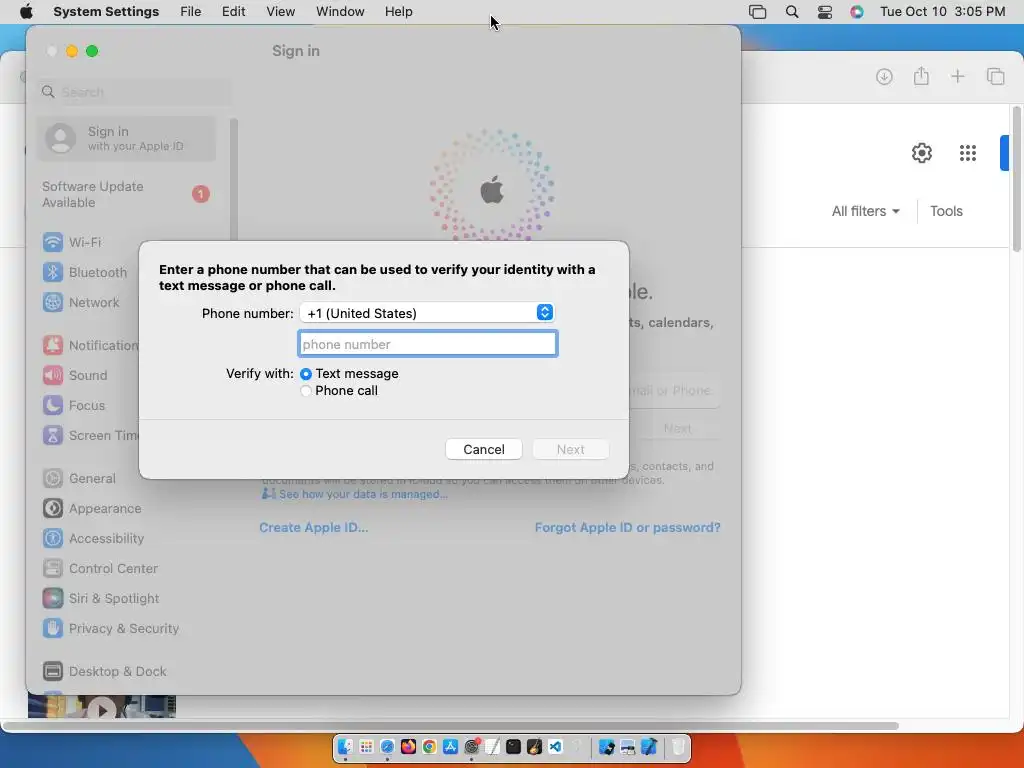Screen dimensions: 1024x768
Task: Click the Stage Manager windows icon in the menu bar
Action: tap(758, 12)
